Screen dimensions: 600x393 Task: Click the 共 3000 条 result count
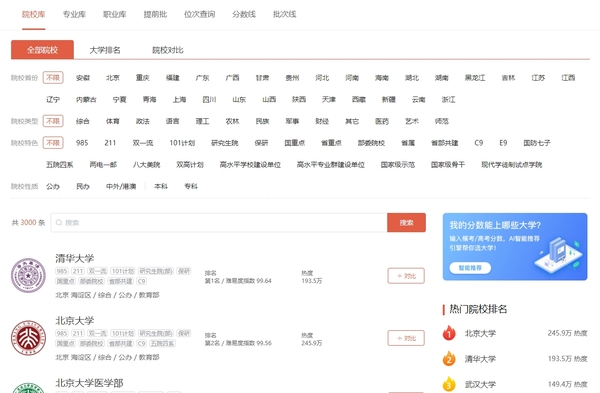pyautogui.click(x=28, y=223)
